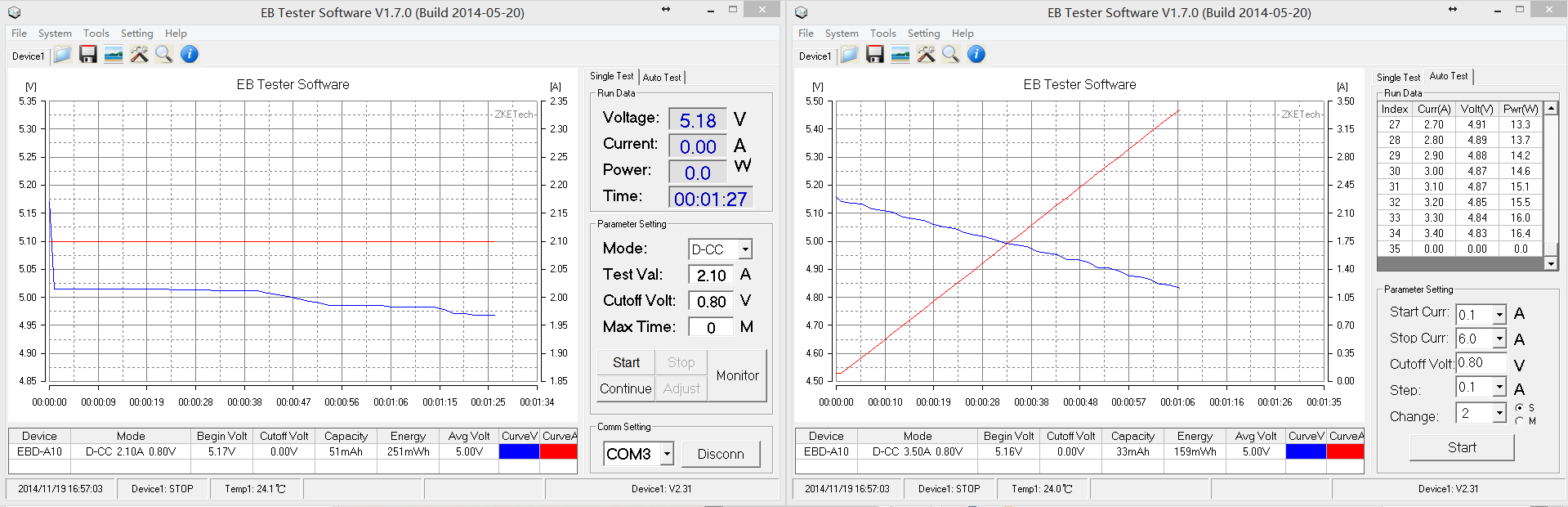Expand the Step dropdown

coord(1499,387)
